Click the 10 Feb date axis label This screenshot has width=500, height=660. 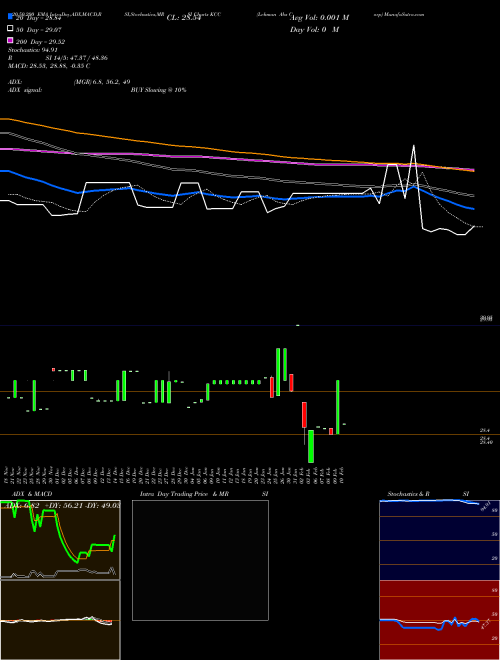tap(343, 475)
